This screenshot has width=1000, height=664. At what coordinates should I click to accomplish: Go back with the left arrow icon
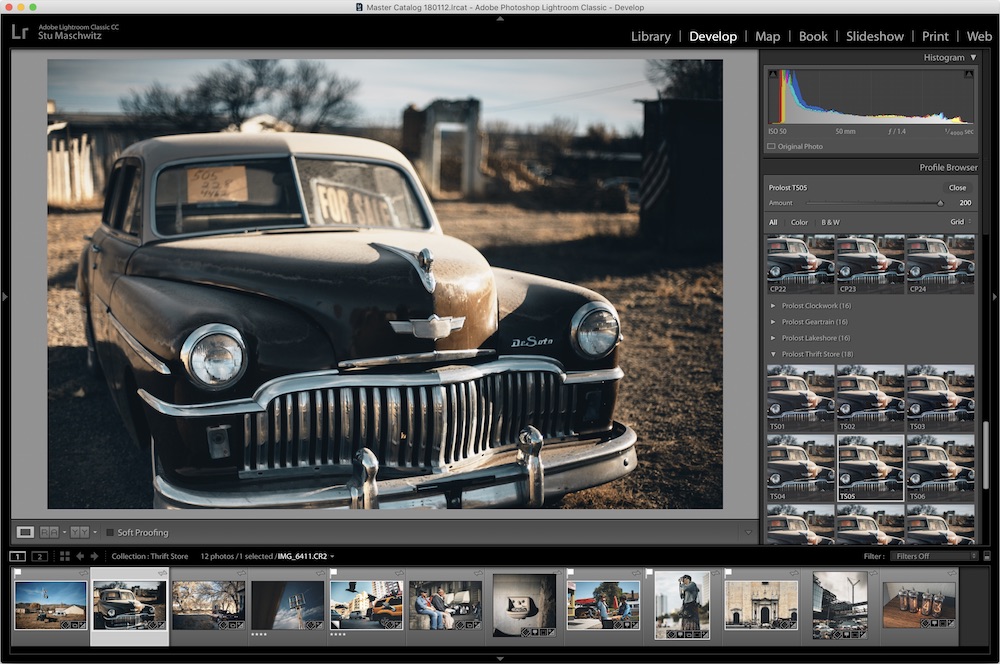pos(80,556)
